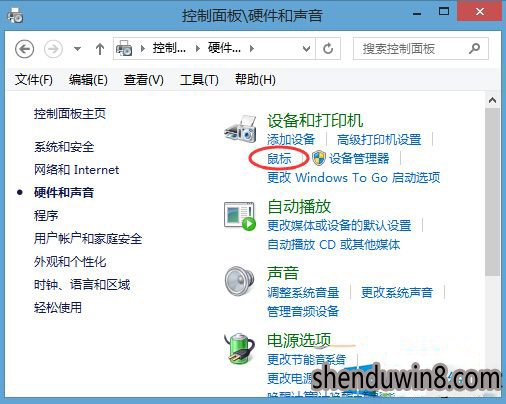Viewport: 506px width, 404px height.
Task: Refresh the control panel view
Action: click(328, 49)
